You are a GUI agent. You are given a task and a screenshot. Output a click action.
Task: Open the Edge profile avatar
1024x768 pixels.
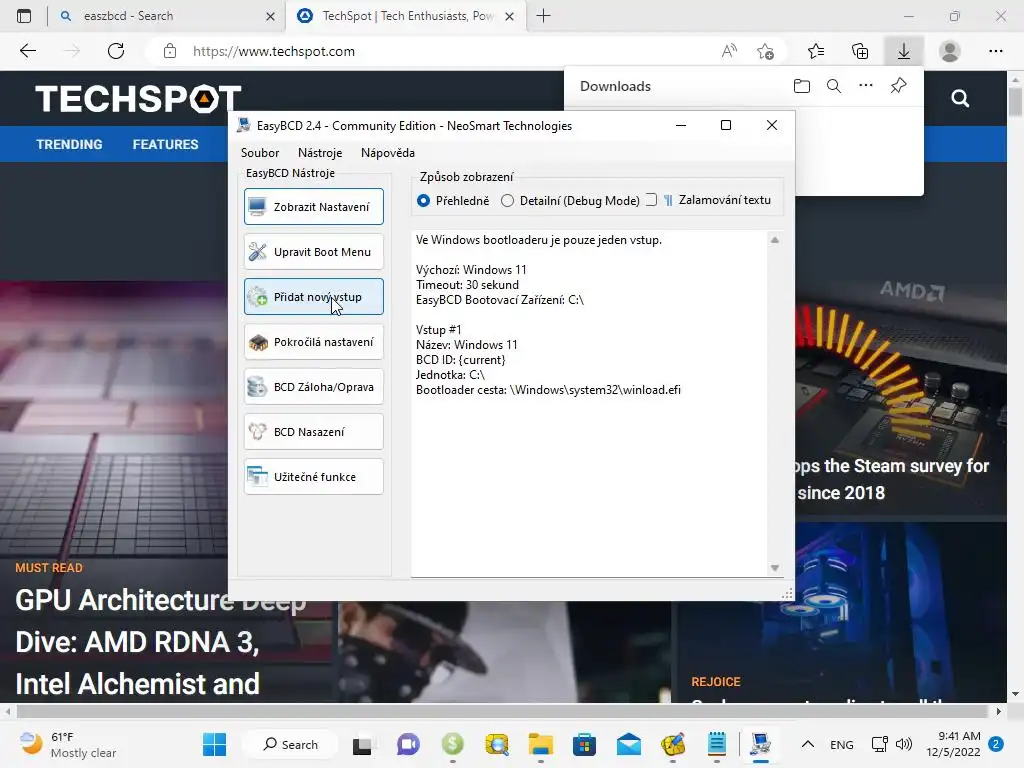pyautogui.click(x=950, y=51)
